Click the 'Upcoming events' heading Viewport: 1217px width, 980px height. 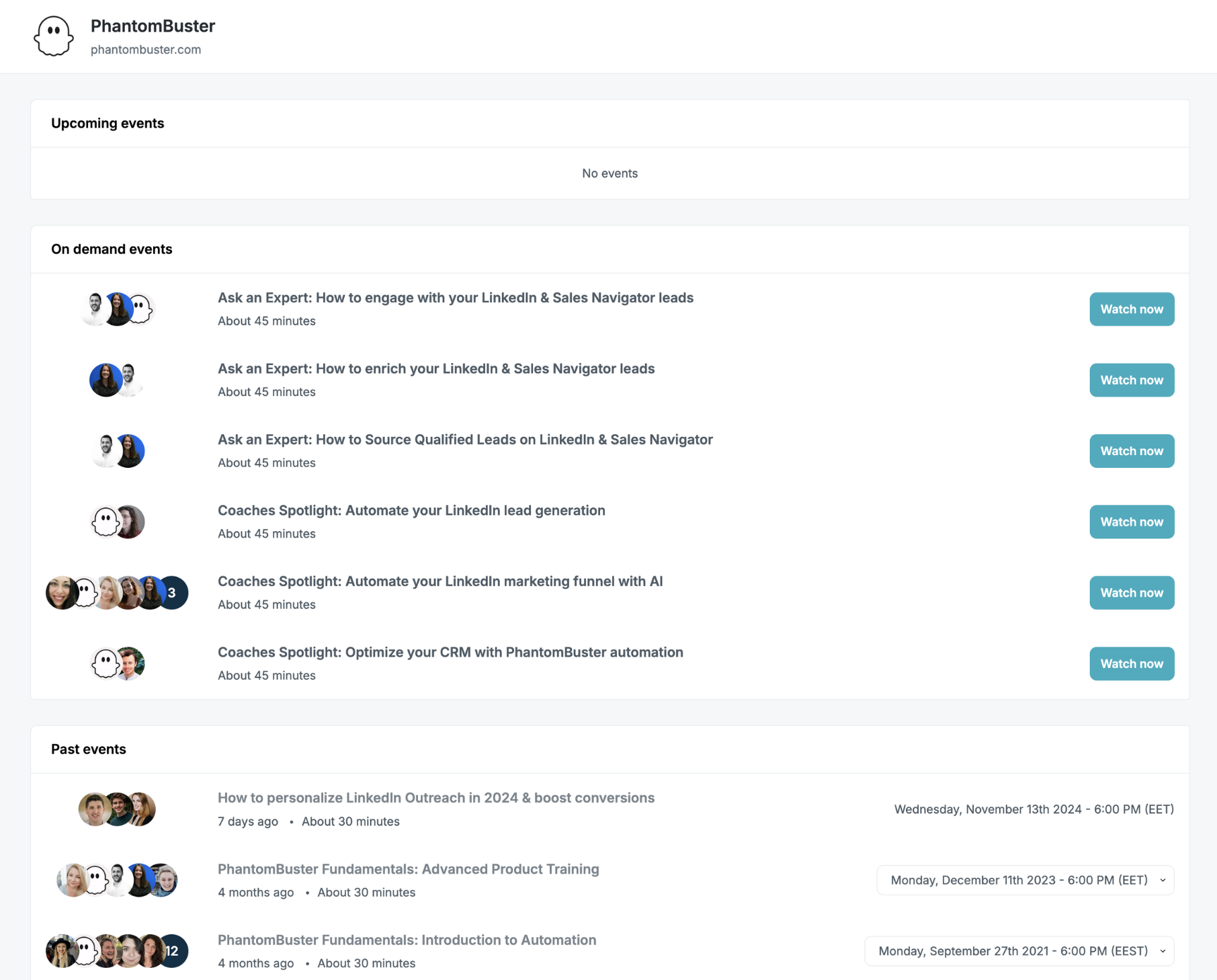pyautogui.click(x=108, y=124)
